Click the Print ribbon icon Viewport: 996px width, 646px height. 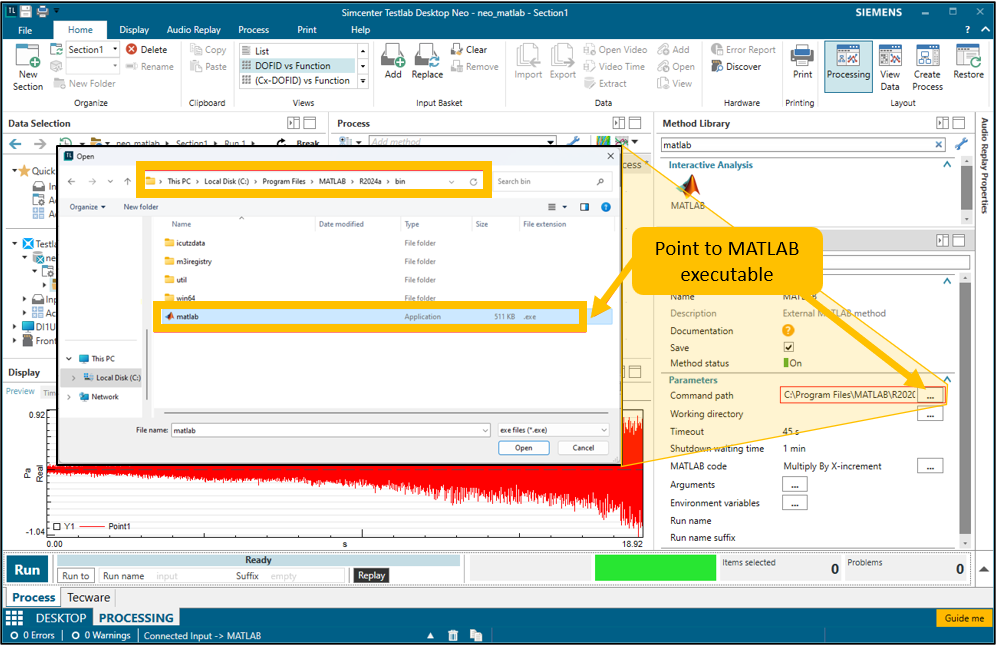click(802, 62)
